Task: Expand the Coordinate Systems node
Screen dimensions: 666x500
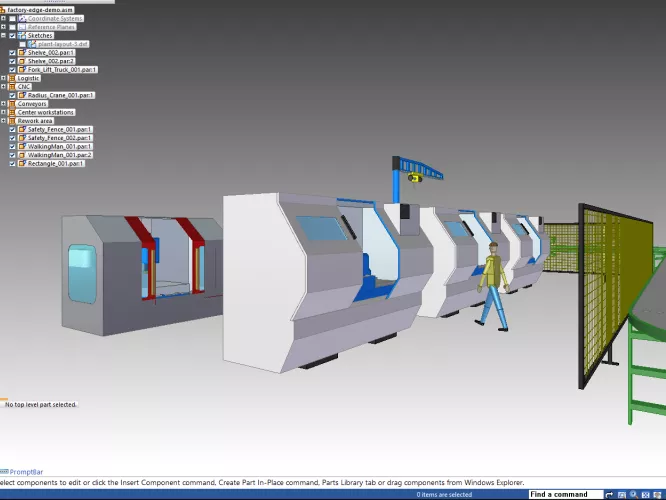Action: 3,18
